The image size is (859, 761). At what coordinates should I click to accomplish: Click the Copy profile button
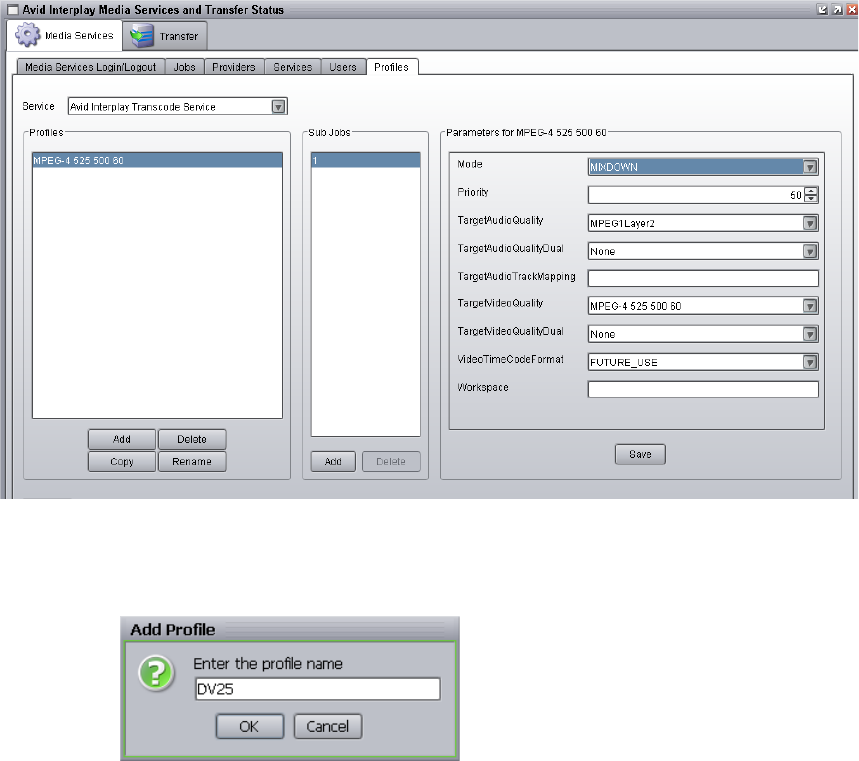(x=122, y=462)
